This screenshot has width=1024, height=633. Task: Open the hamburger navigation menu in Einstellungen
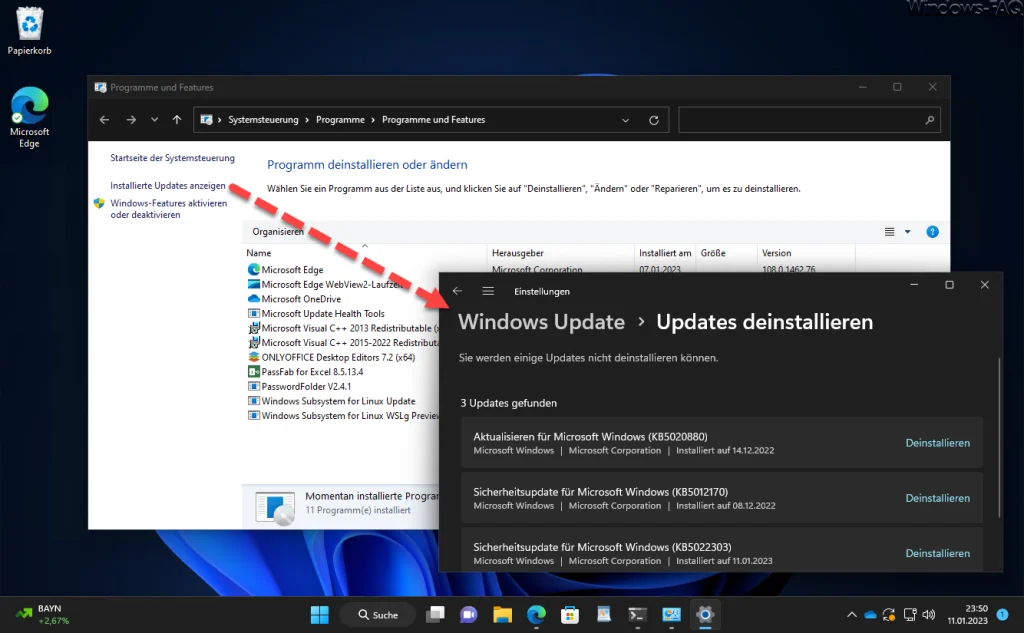point(488,291)
